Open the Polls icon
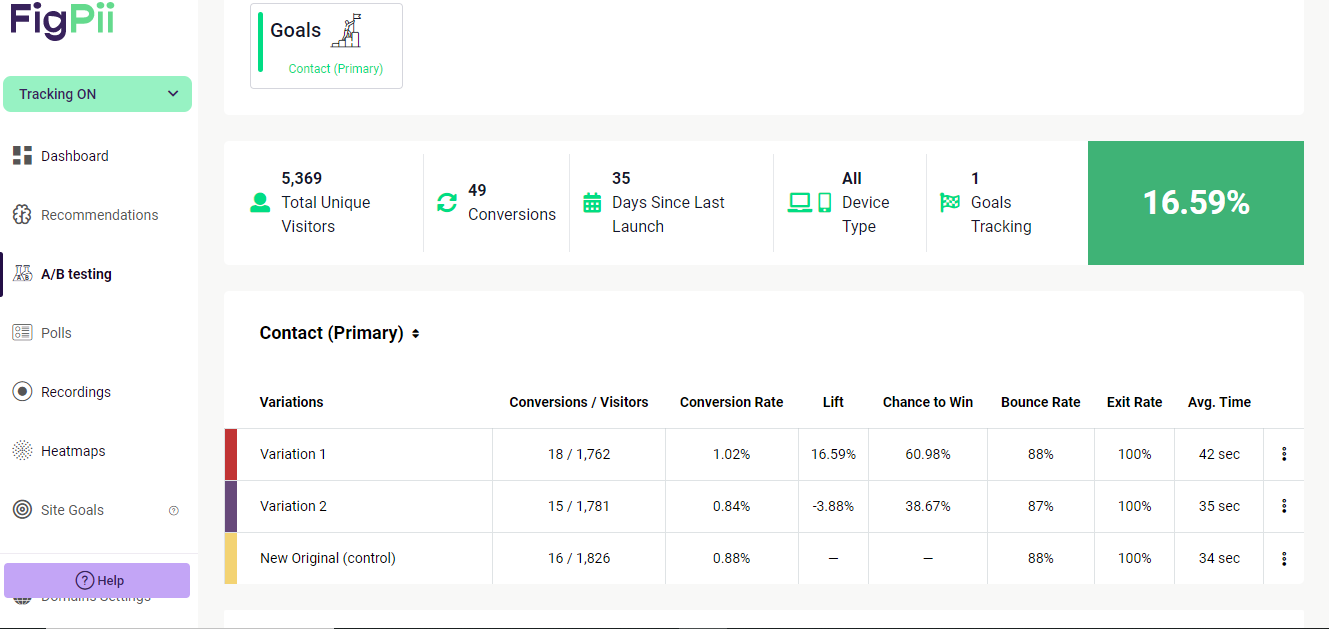Viewport: 1329px width, 629px height. coord(22,333)
